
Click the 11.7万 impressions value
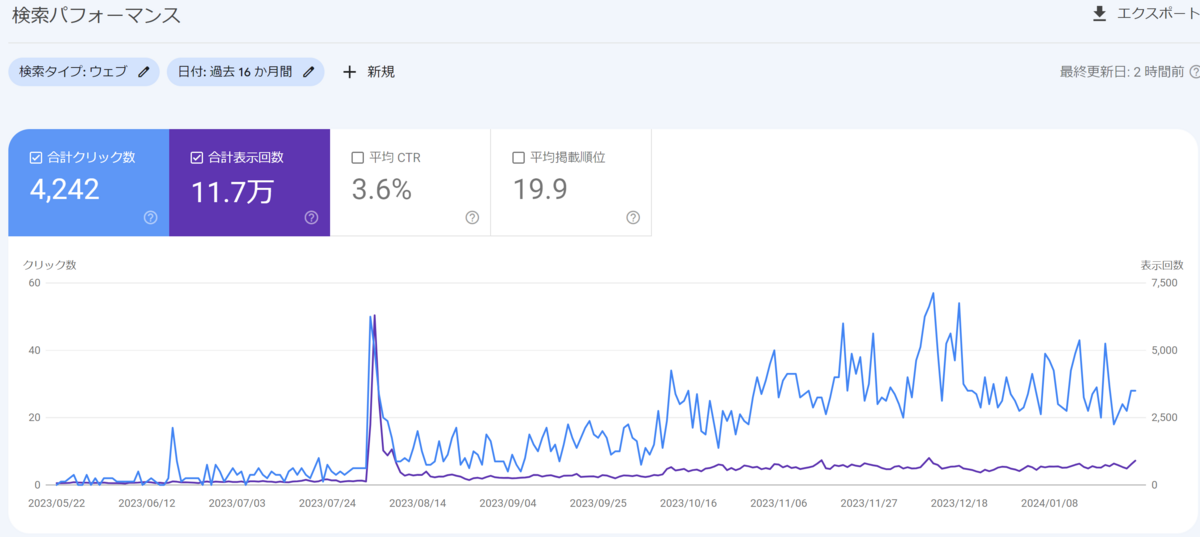click(x=231, y=191)
